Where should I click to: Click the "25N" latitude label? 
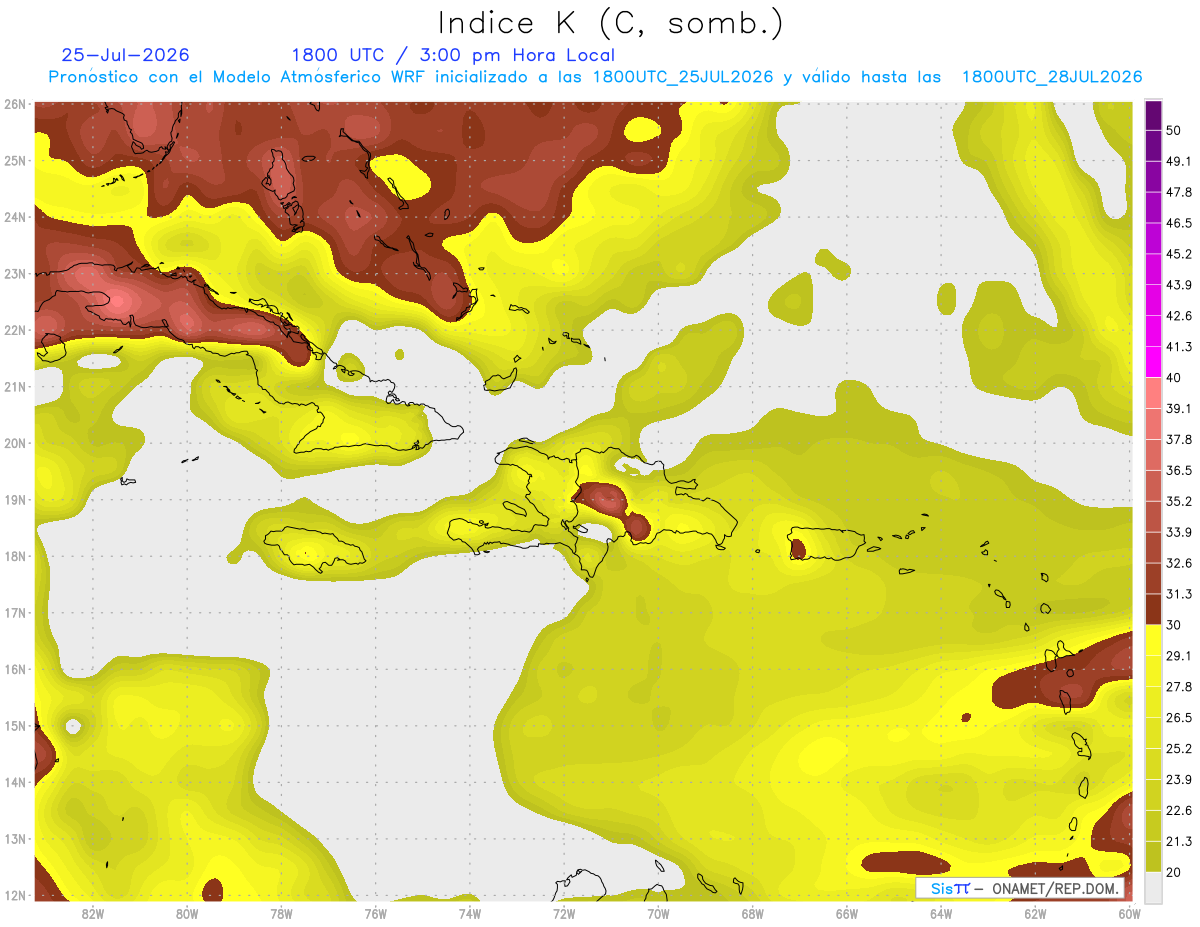[x=15, y=160]
